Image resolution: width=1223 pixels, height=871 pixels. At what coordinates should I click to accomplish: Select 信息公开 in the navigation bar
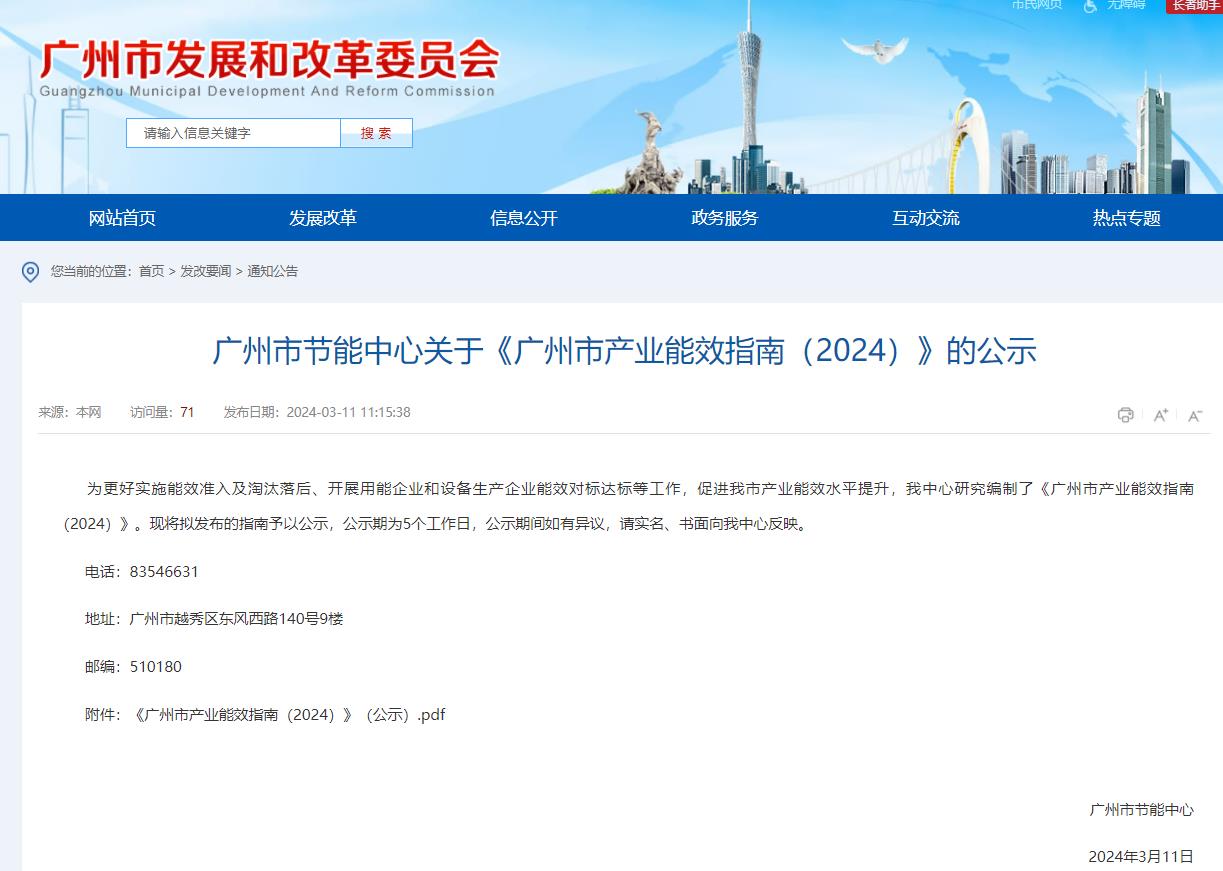tap(524, 218)
